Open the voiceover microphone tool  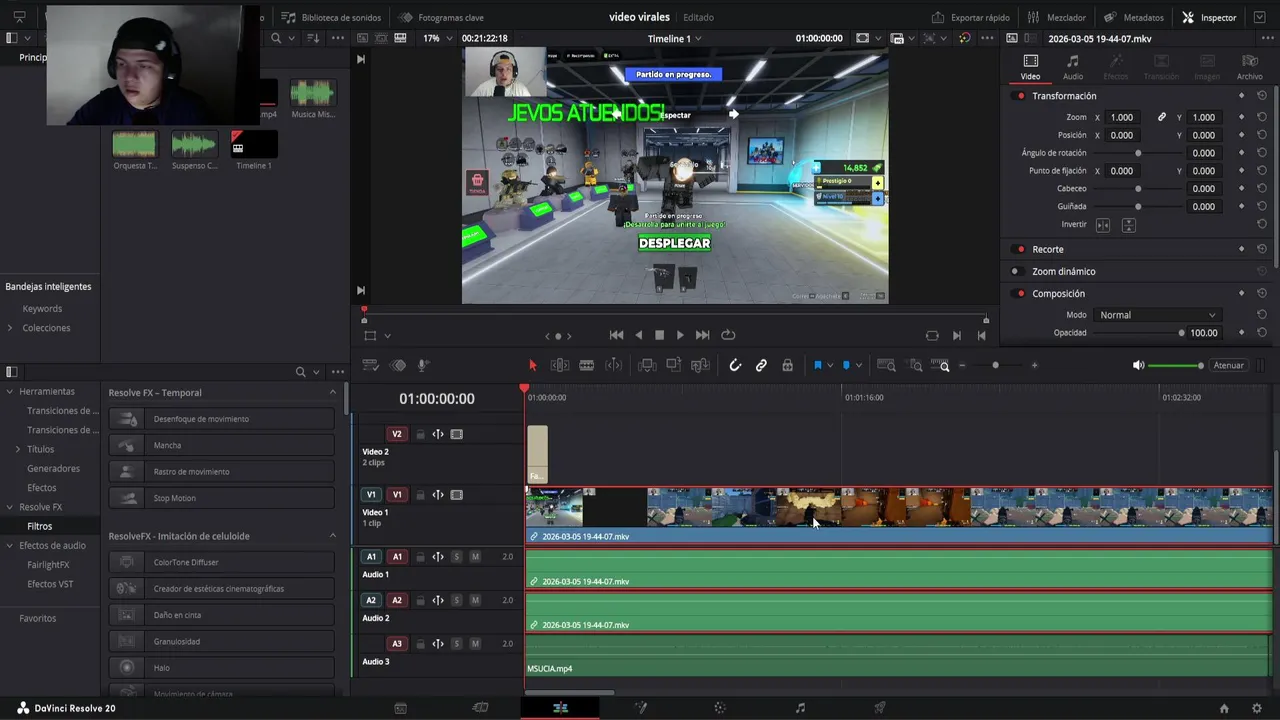point(423,366)
